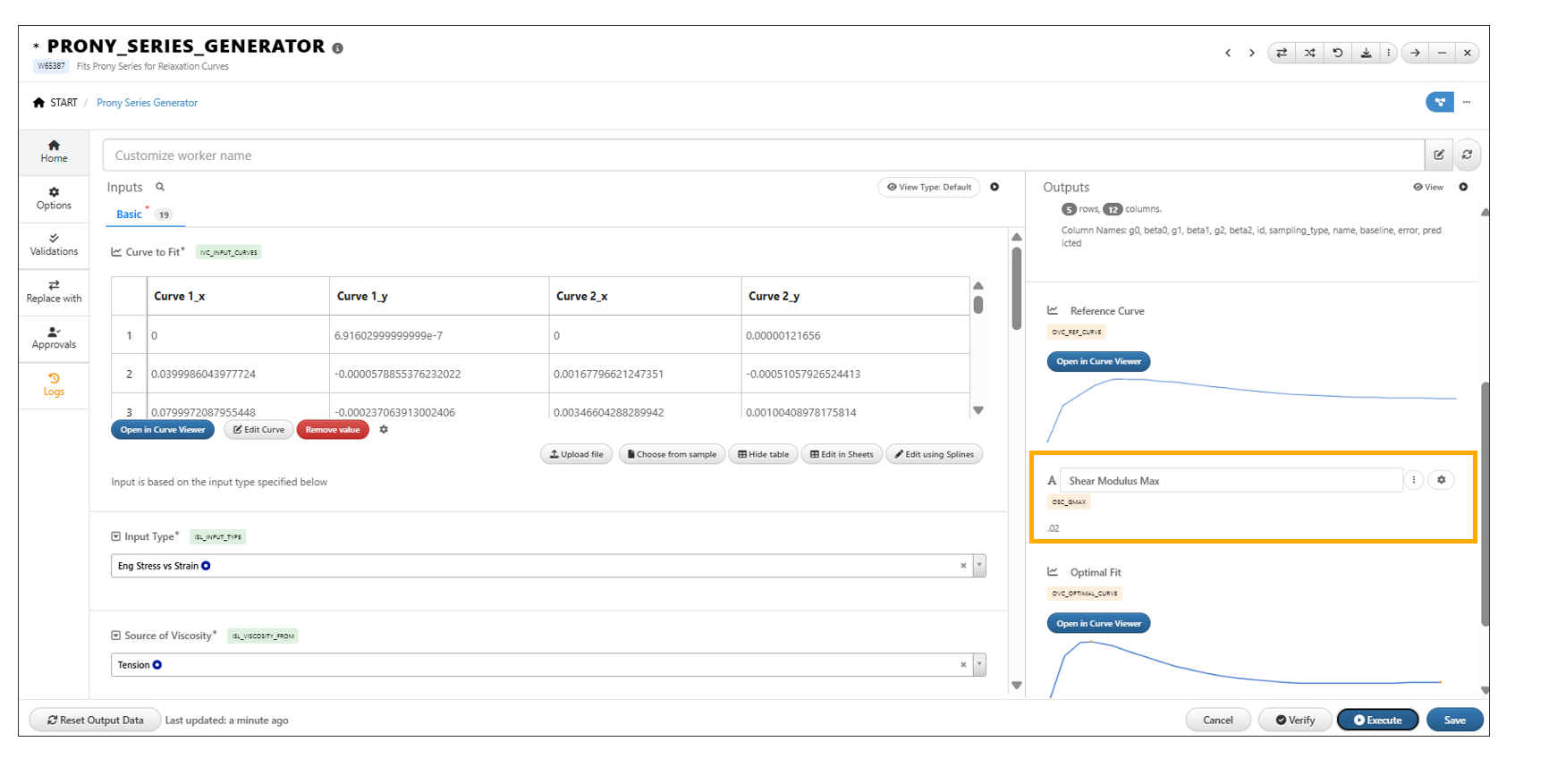Open the Logs sidebar item

tap(54, 384)
